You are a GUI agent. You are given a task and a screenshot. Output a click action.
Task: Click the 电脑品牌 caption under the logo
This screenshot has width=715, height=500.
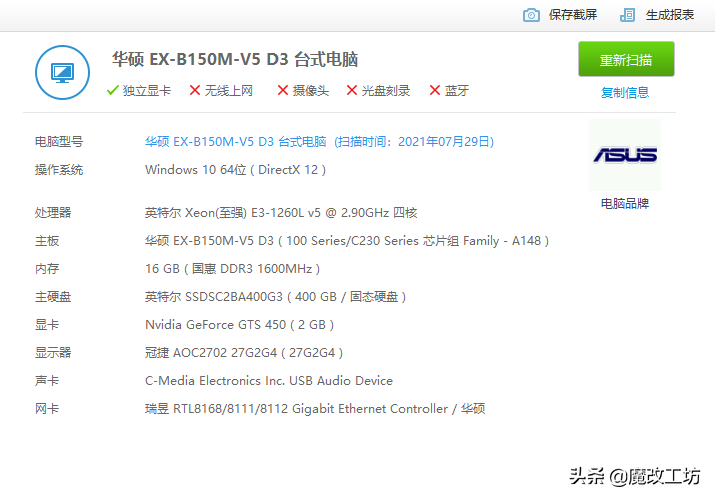[625, 203]
